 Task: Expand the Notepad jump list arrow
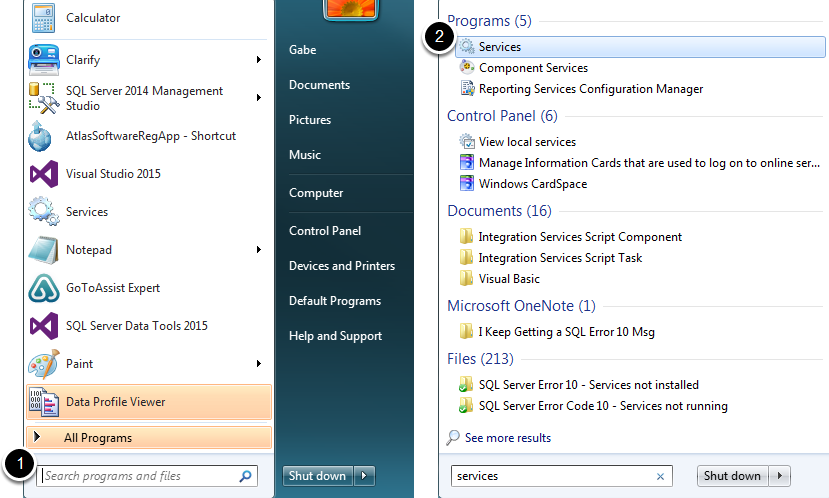(x=259, y=250)
